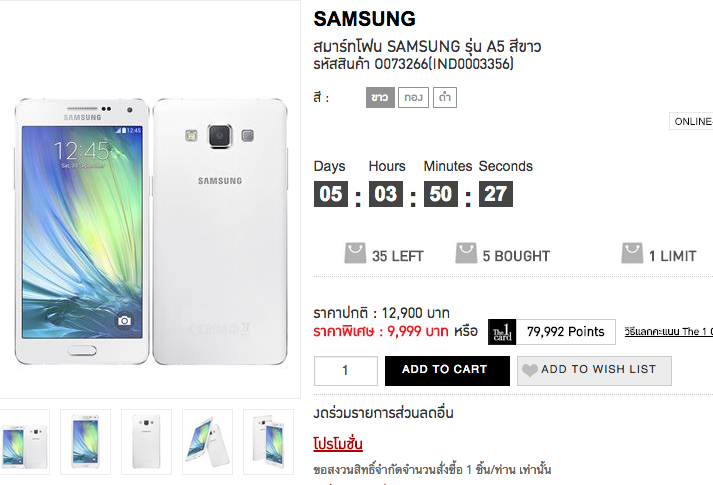The height and width of the screenshot is (485, 713).
Task: Select the white (ขาว) color option
Action: tap(380, 98)
